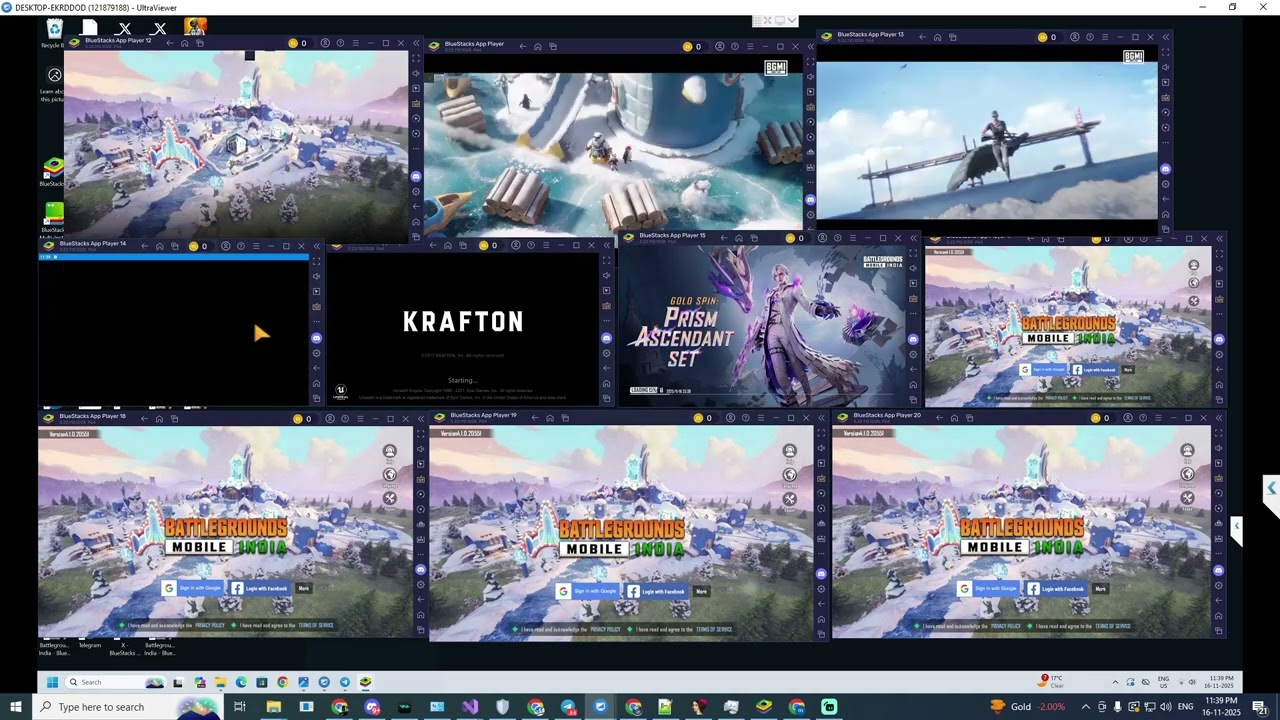Click the Player 14 blue loading progress bar
Screen dimensions: 1280x720
click(174, 257)
